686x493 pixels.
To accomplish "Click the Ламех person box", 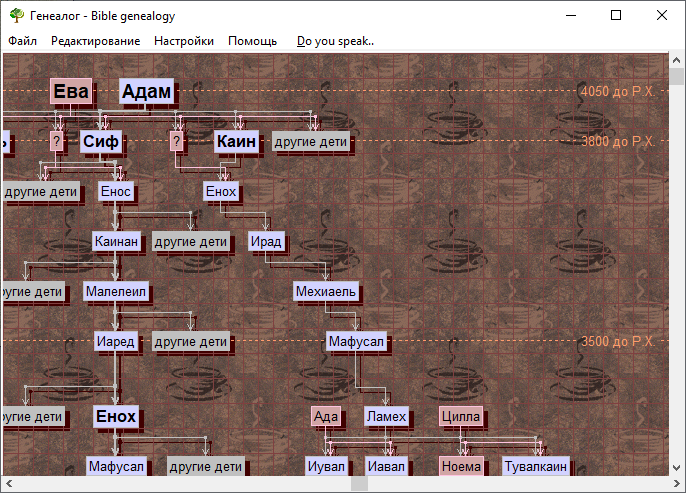I will tap(386, 417).
